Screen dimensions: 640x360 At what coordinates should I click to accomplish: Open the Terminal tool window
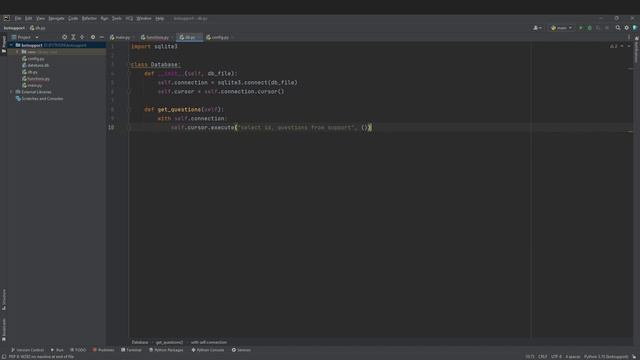pyautogui.click(x=131, y=350)
